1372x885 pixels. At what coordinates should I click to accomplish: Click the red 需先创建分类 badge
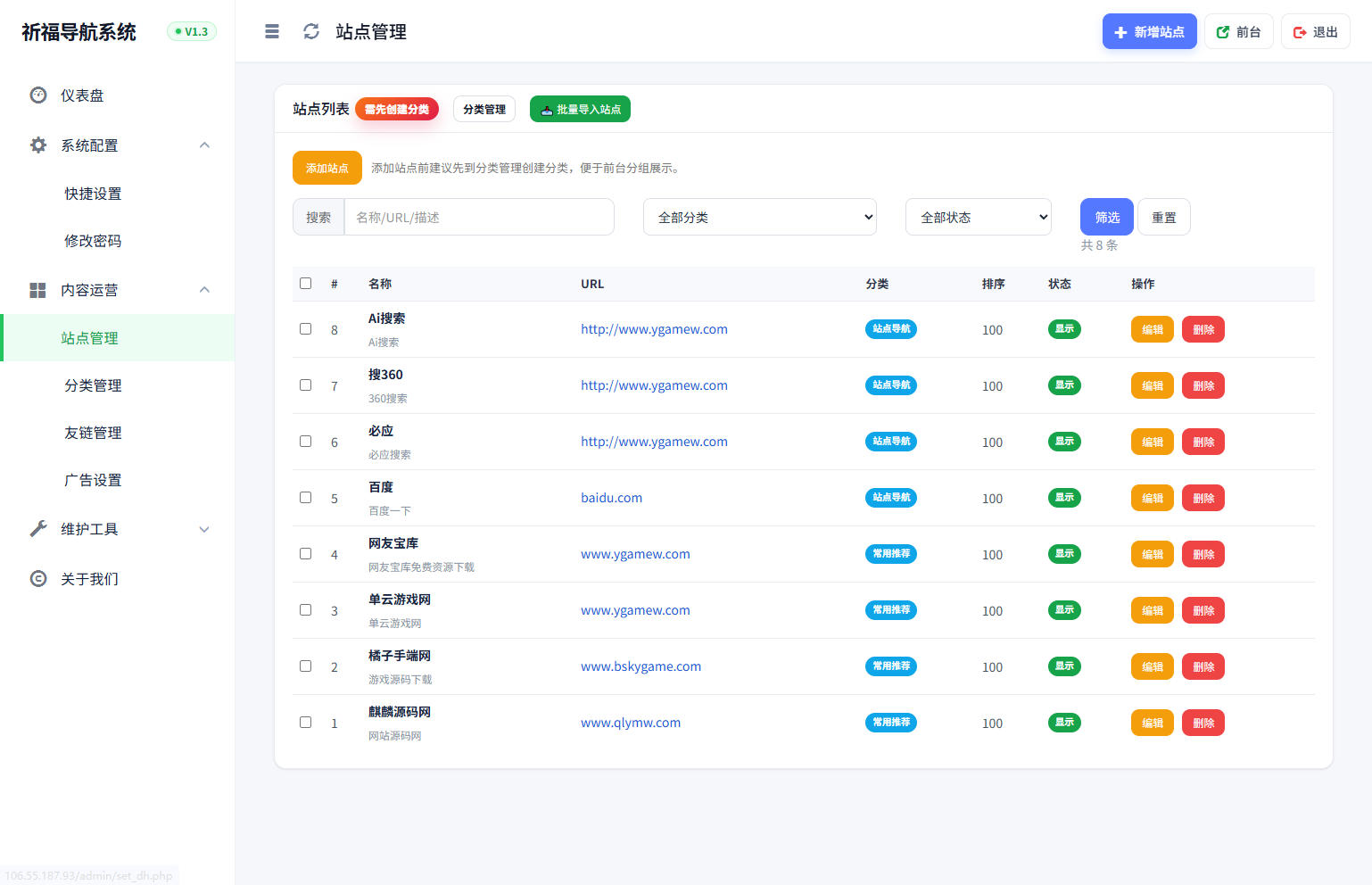397,109
